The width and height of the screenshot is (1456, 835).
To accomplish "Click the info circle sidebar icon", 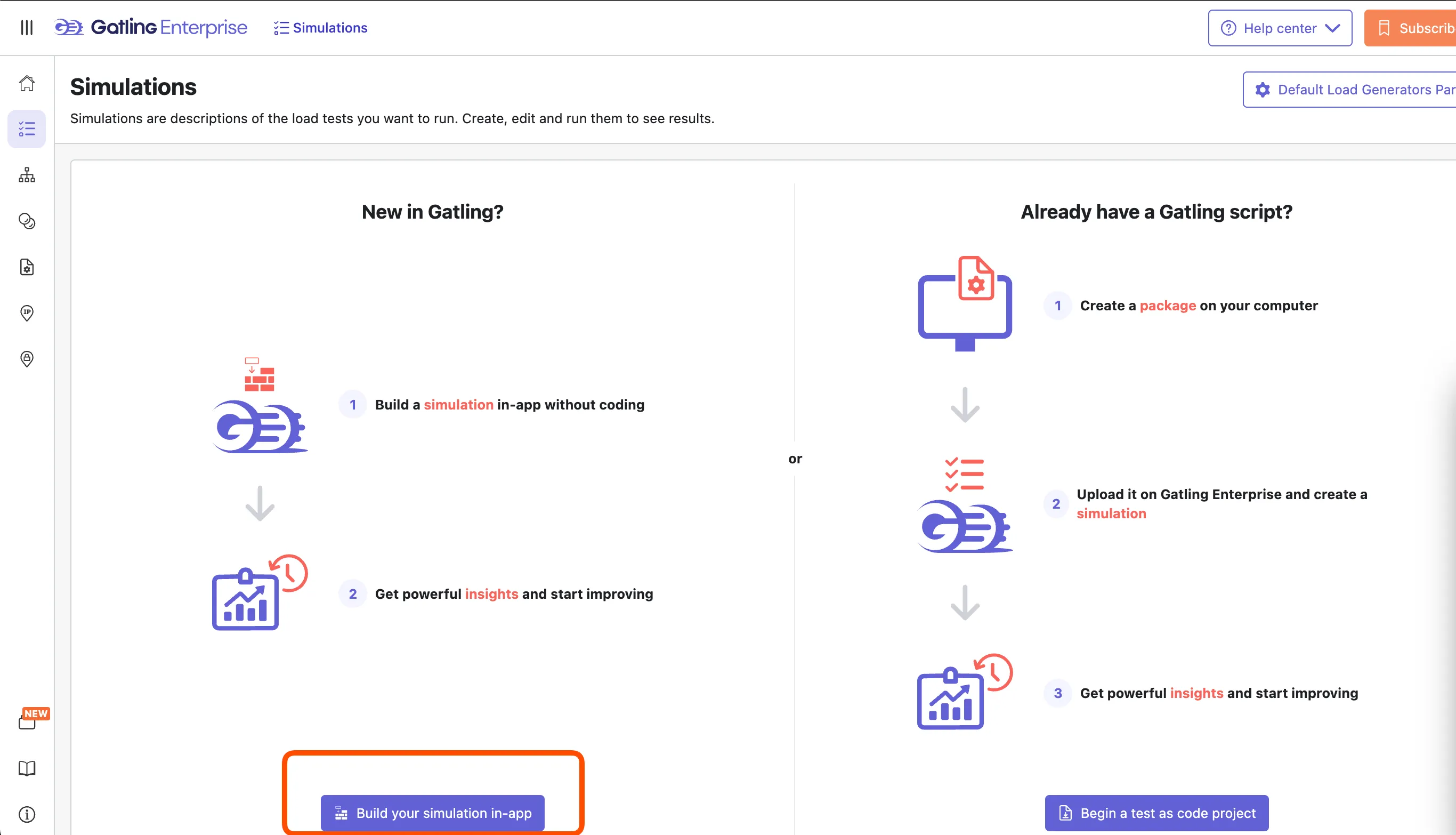I will pos(27,814).
